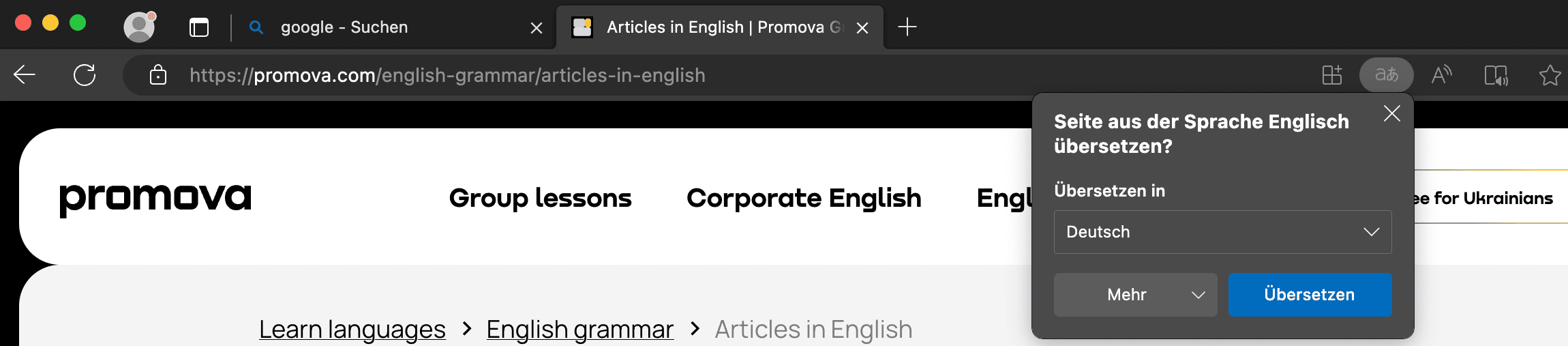This screenshot has height=346, width=1568.
Task: Expand the Deutsch target language dropdown
Action: pyautogui.click(x=1222, y=232)
